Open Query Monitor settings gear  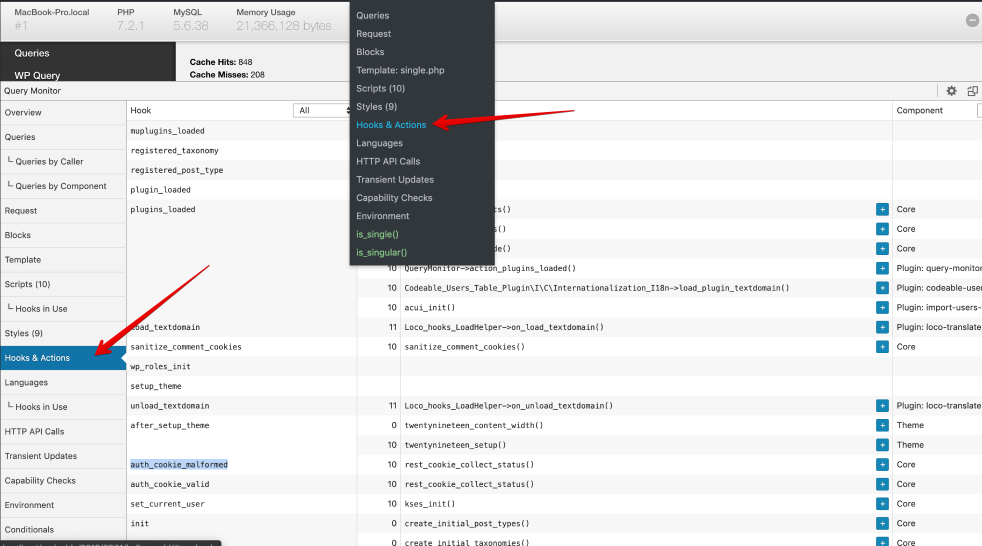(951, 91)
